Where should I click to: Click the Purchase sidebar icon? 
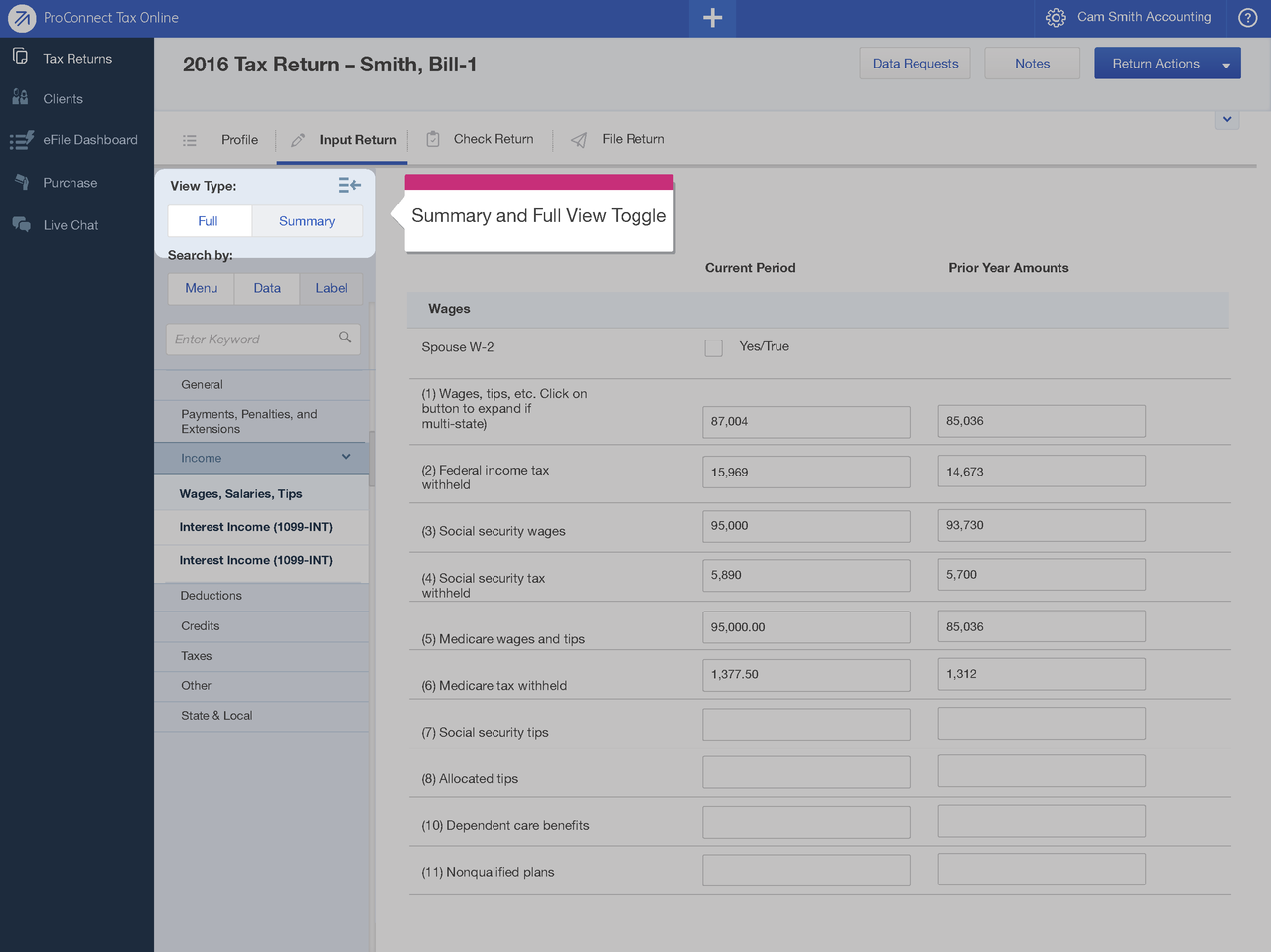[x=21, y=182]
